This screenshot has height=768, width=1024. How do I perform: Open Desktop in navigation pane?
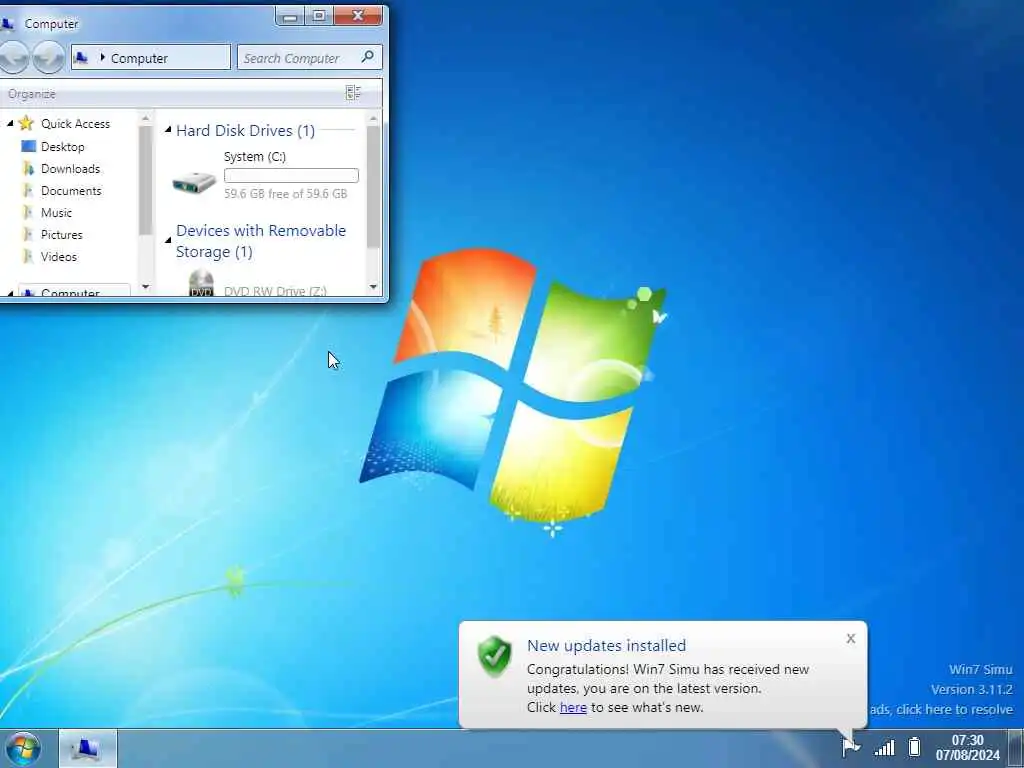(x=63, y=147)
